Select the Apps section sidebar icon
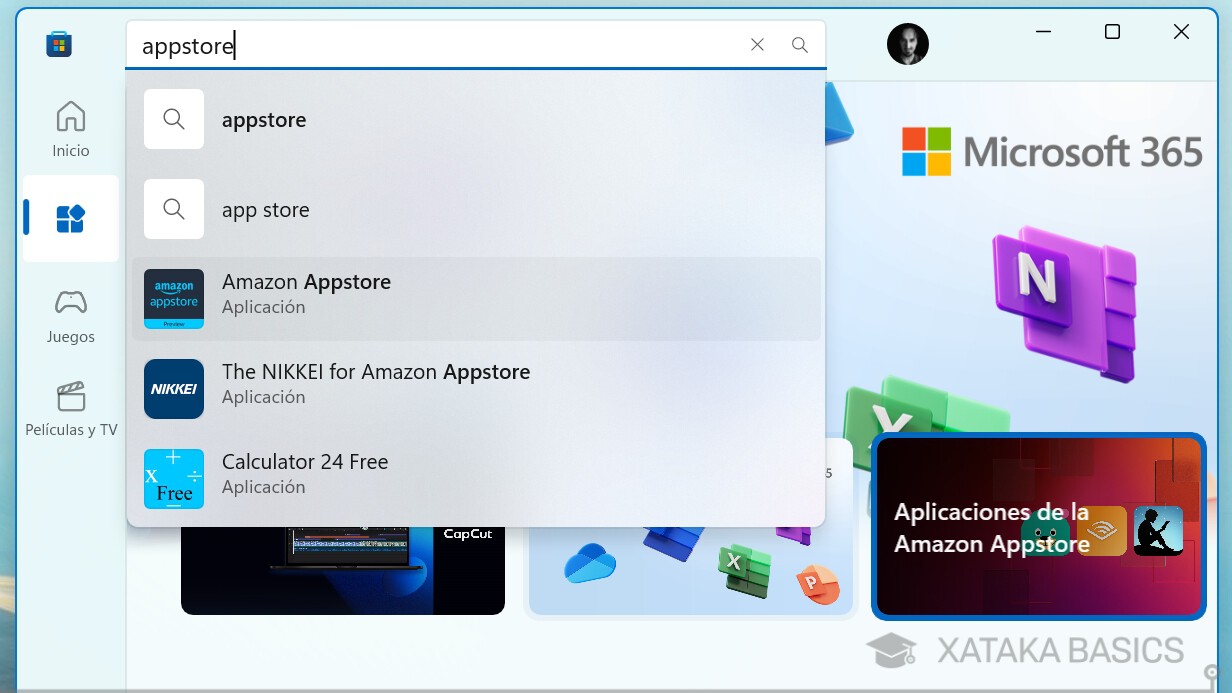 coord(71,218)
